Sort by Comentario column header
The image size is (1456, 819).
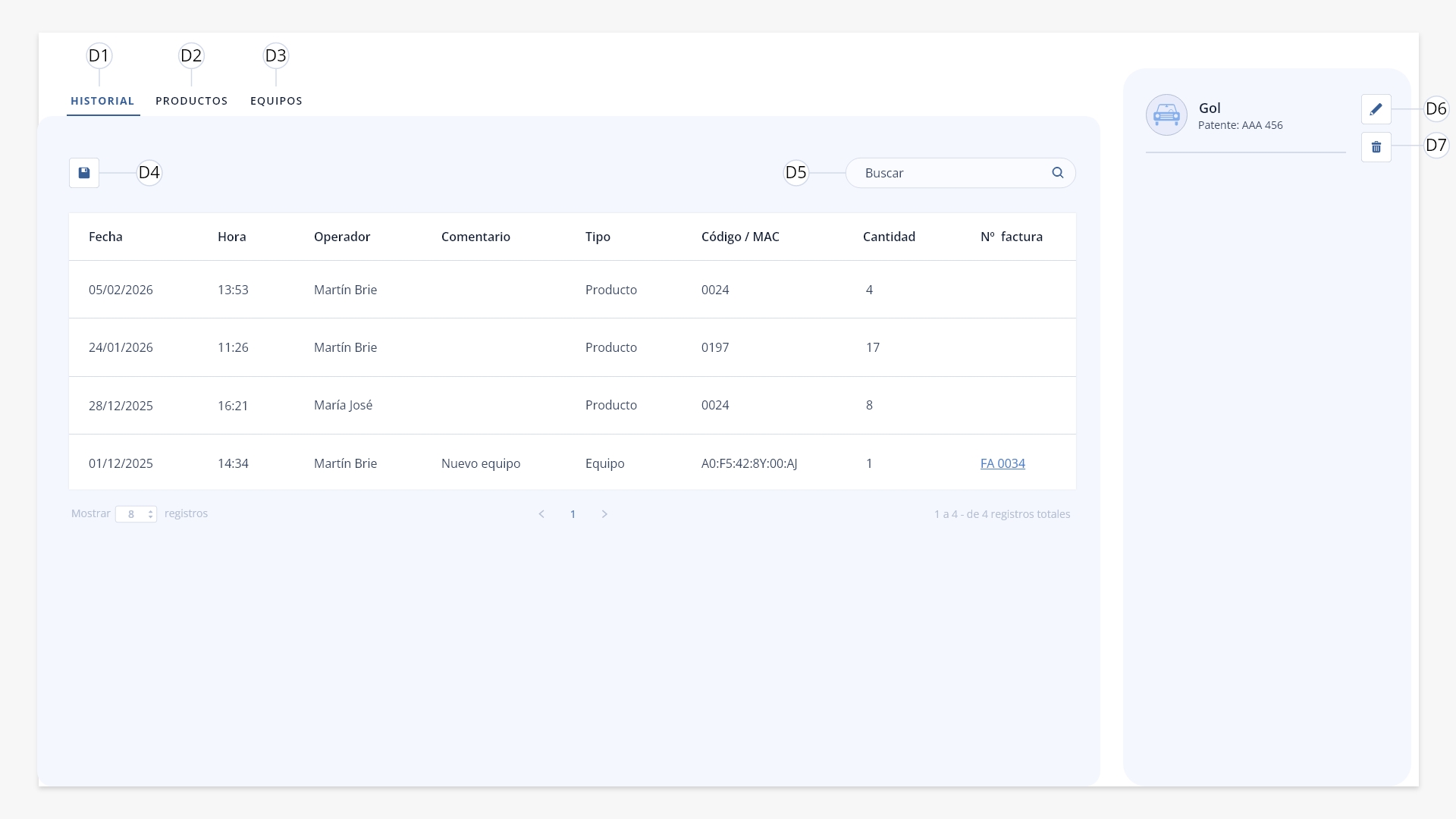click(x=475, y=237)
